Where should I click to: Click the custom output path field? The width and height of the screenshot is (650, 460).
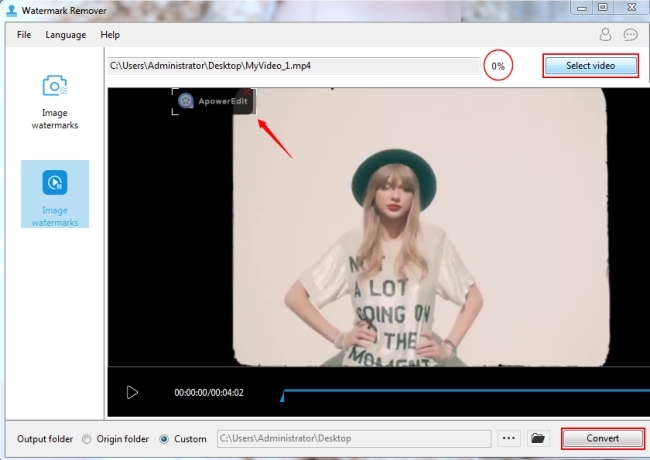[x=352, y=438]
